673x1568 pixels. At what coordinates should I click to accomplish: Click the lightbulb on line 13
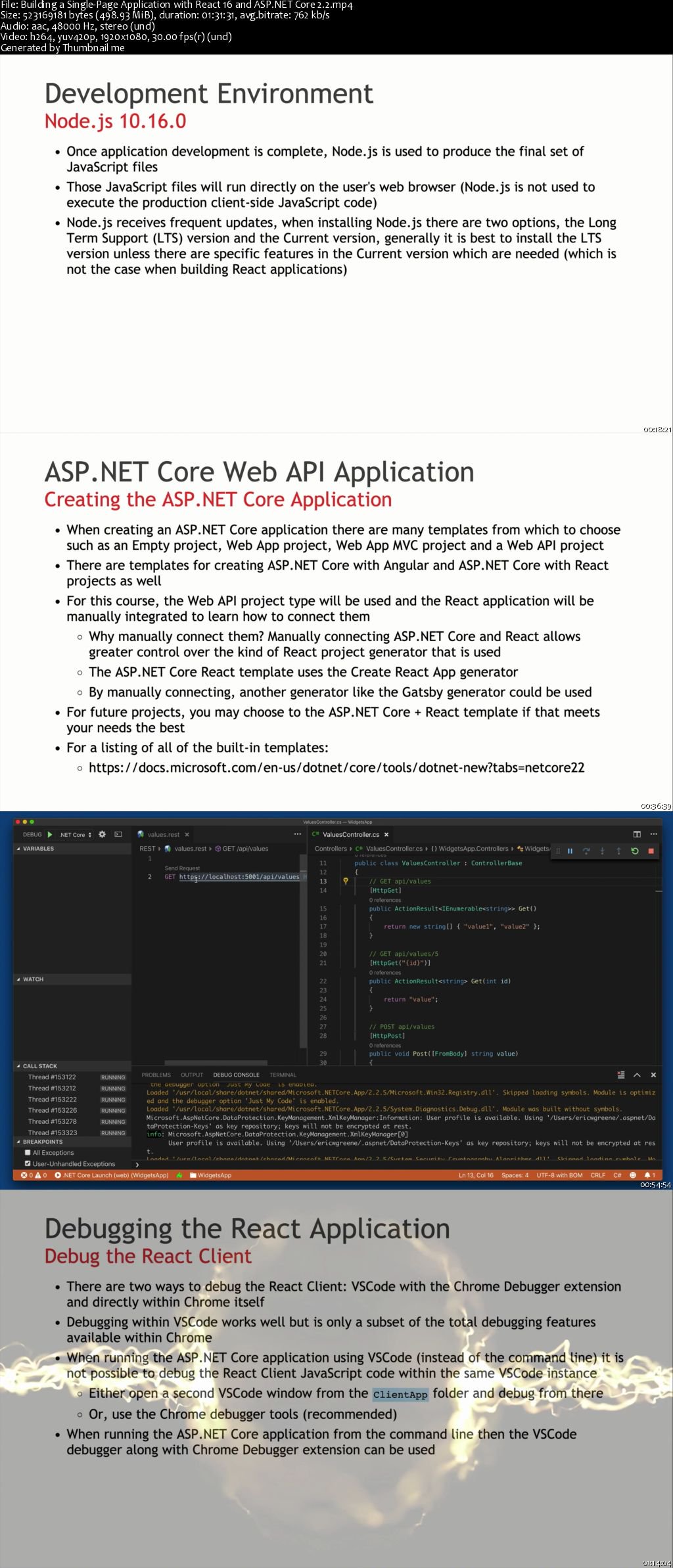[345, 882]
